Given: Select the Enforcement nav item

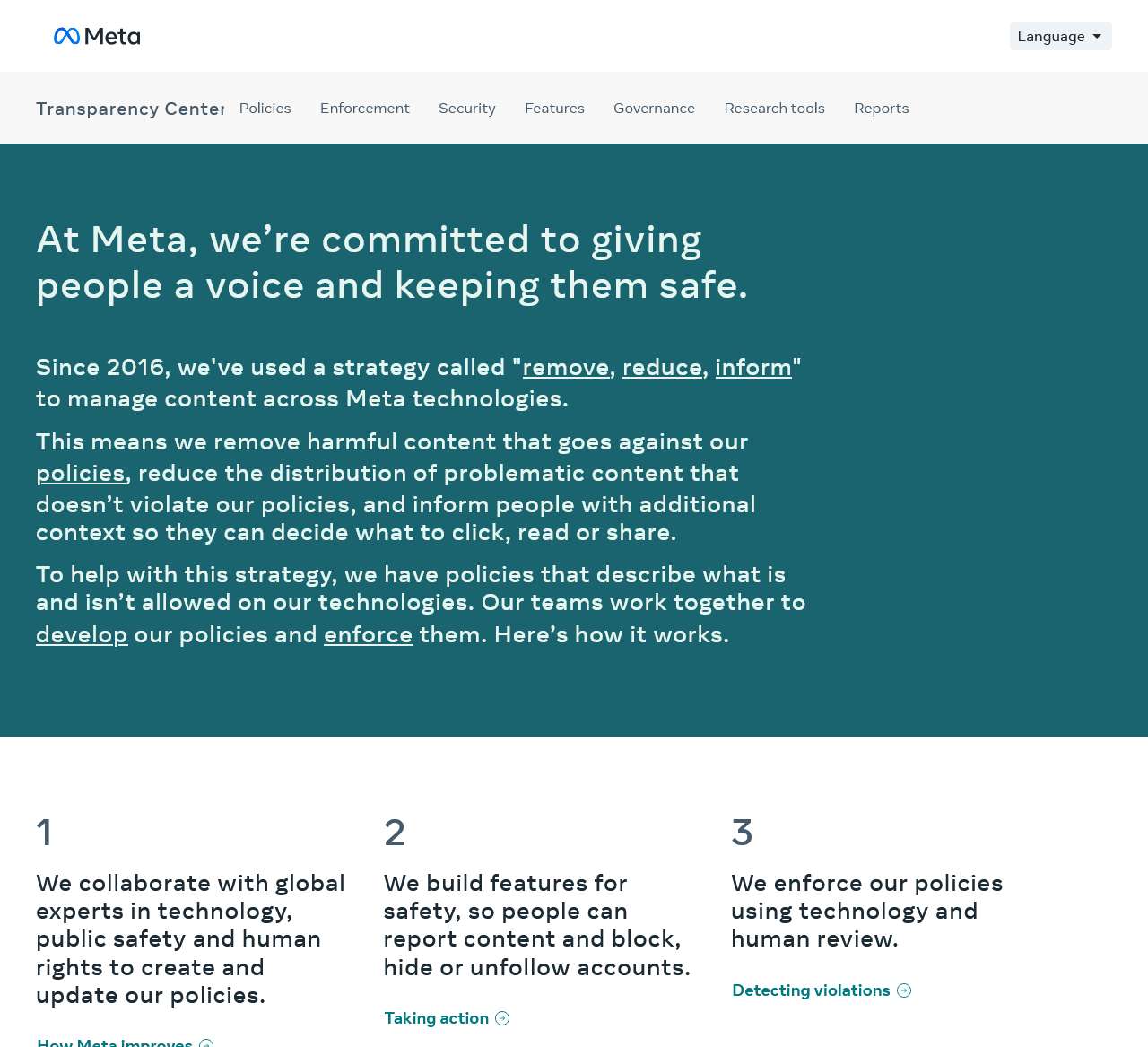Looking at the screenshot, I should pyautogui.click(x=364, y=108).
